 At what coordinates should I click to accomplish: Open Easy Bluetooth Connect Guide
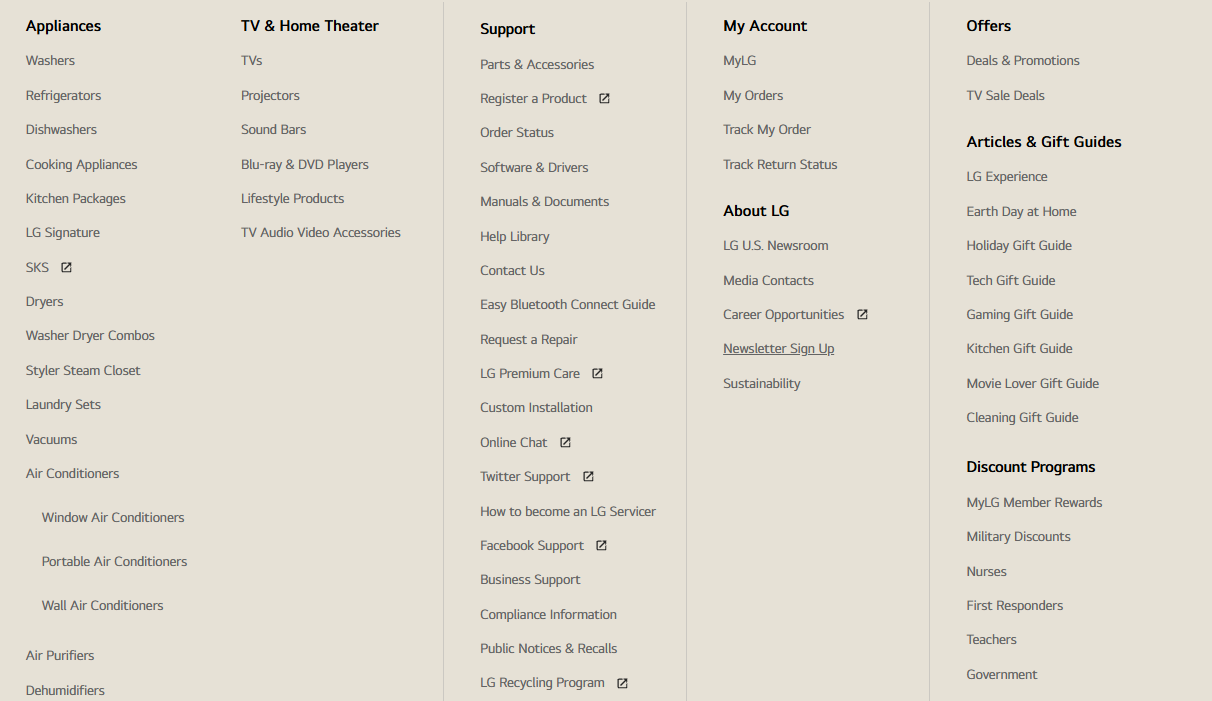point(568,305)
